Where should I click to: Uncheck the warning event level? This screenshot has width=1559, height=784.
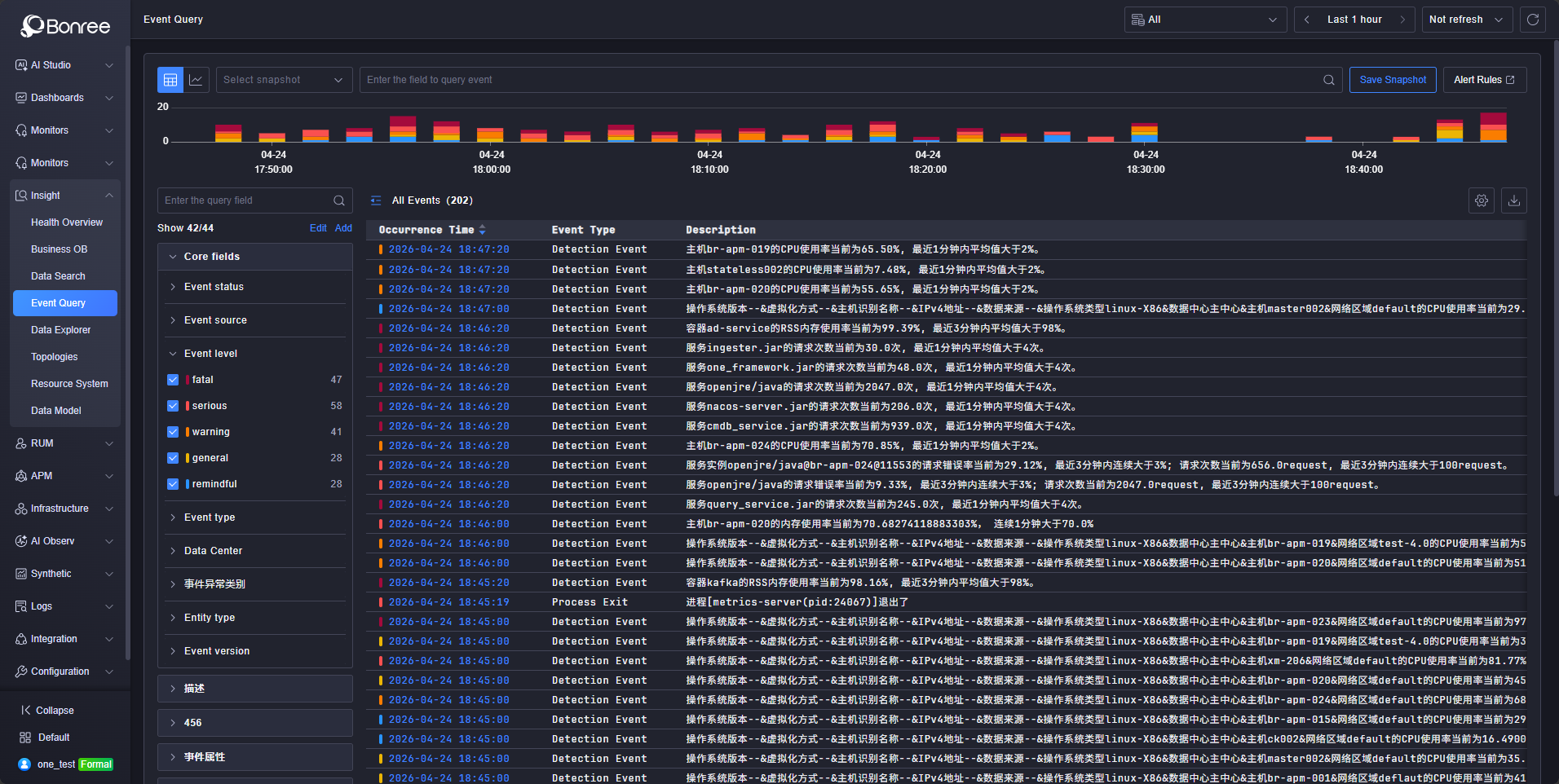tap(173, 432)
